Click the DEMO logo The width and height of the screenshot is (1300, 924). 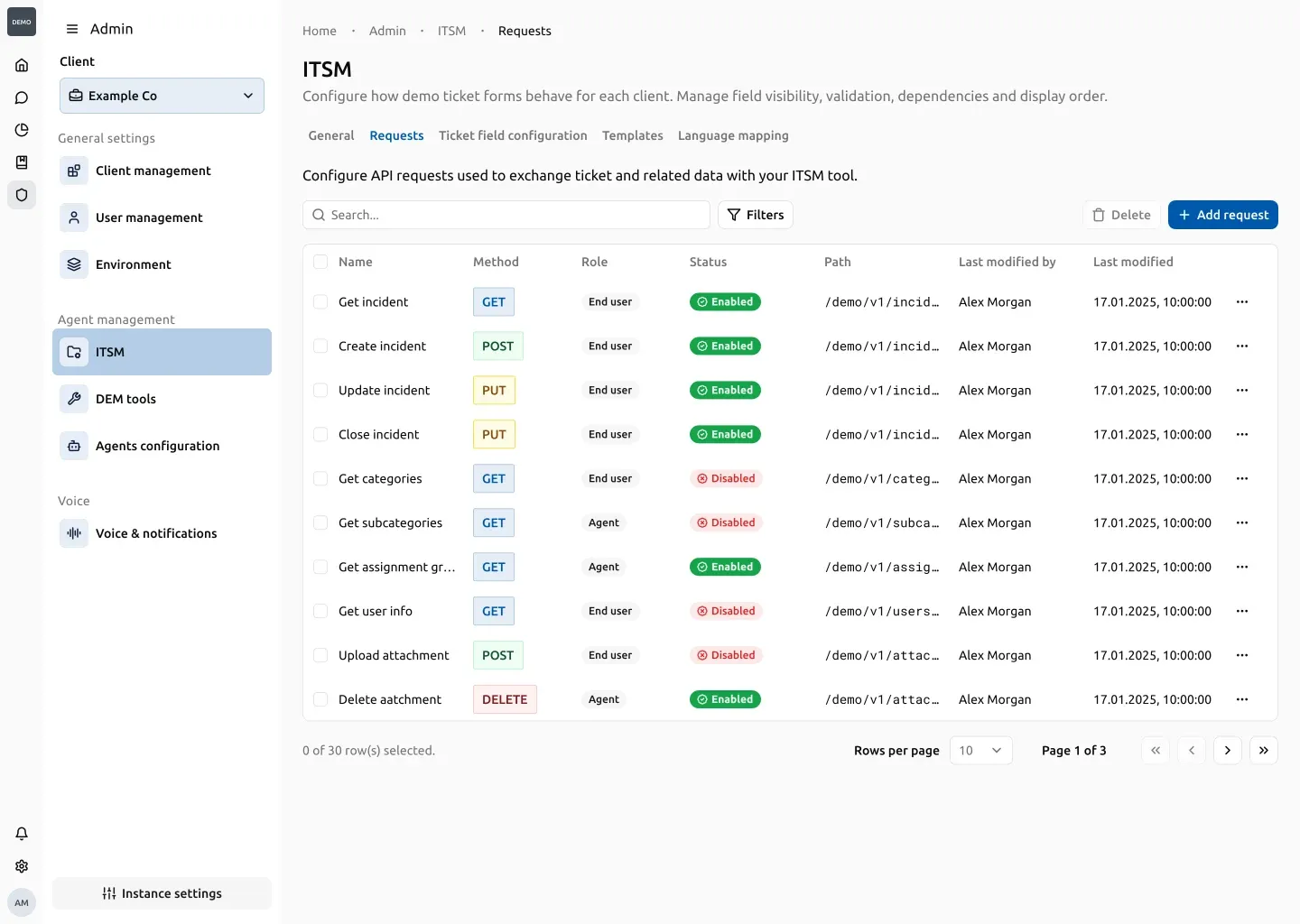pyautogui.click(x=22, y=22)
